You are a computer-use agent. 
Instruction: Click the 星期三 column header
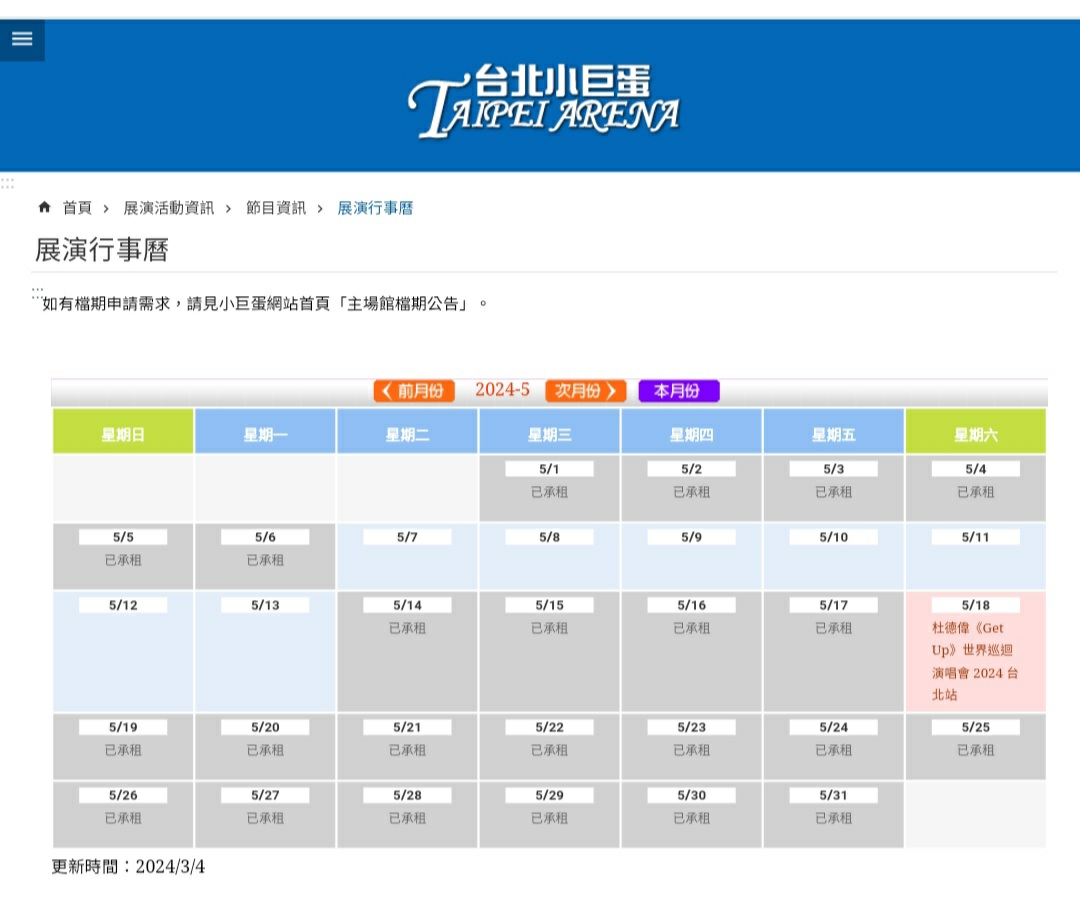pyautogui.click(x=549, y=434)
